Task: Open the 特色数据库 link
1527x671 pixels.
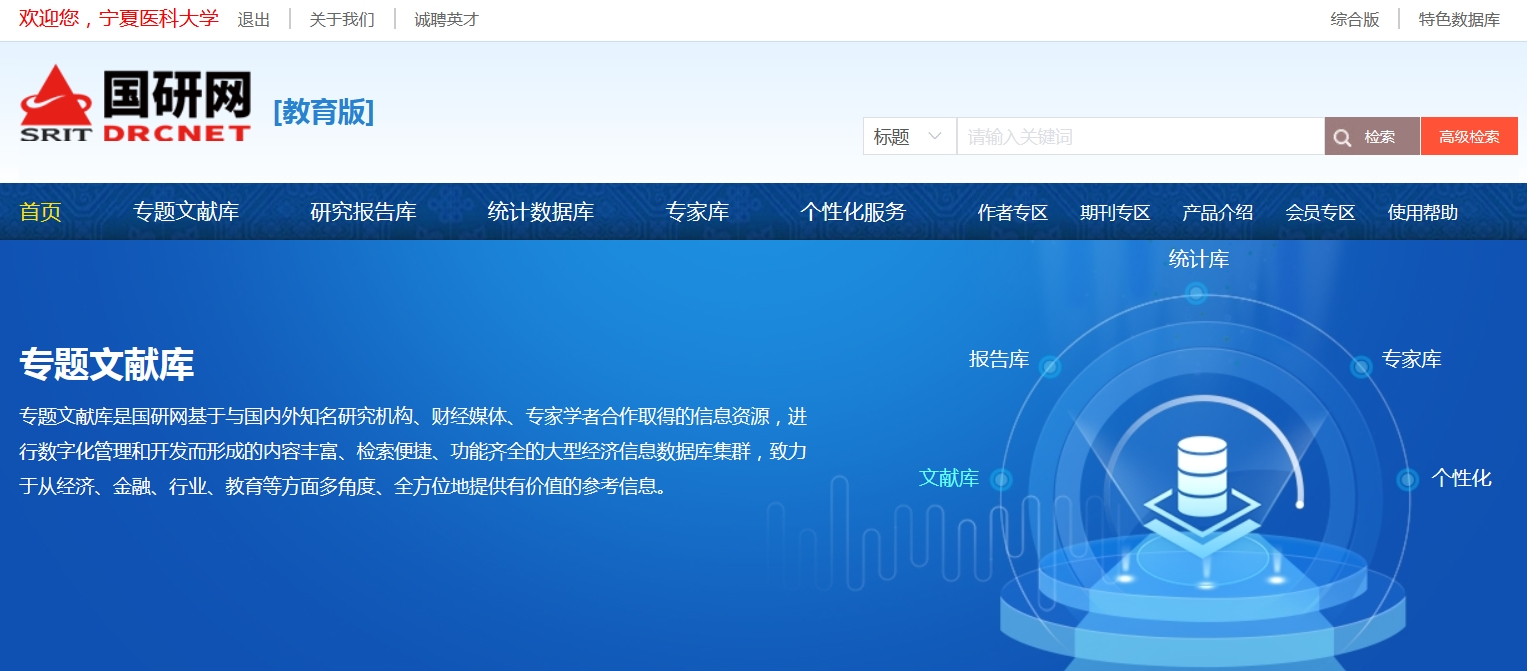Action: pyautogui.click(x=1459, y=20)
